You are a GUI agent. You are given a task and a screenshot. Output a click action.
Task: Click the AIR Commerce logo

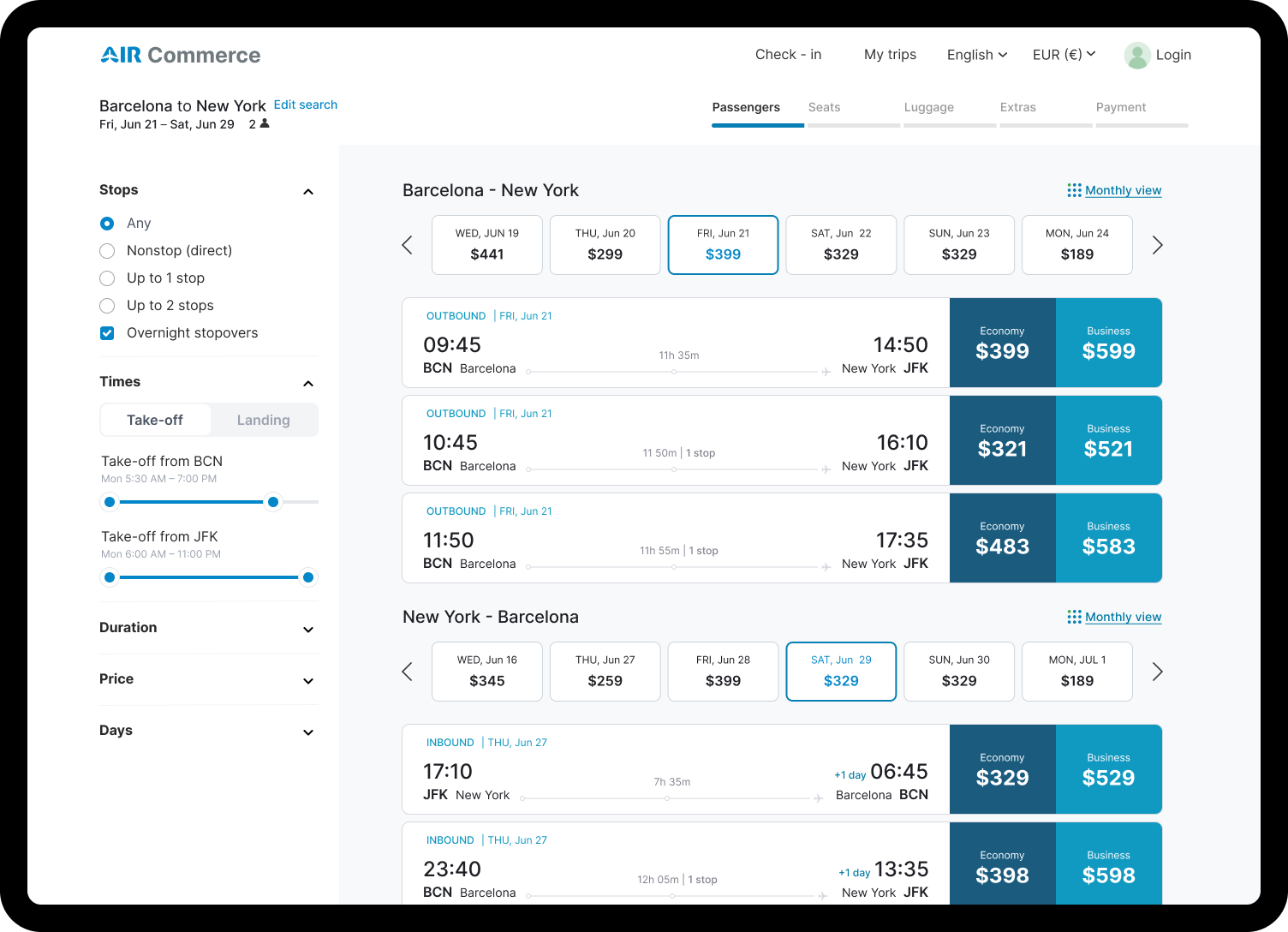(x=181, y=55)
